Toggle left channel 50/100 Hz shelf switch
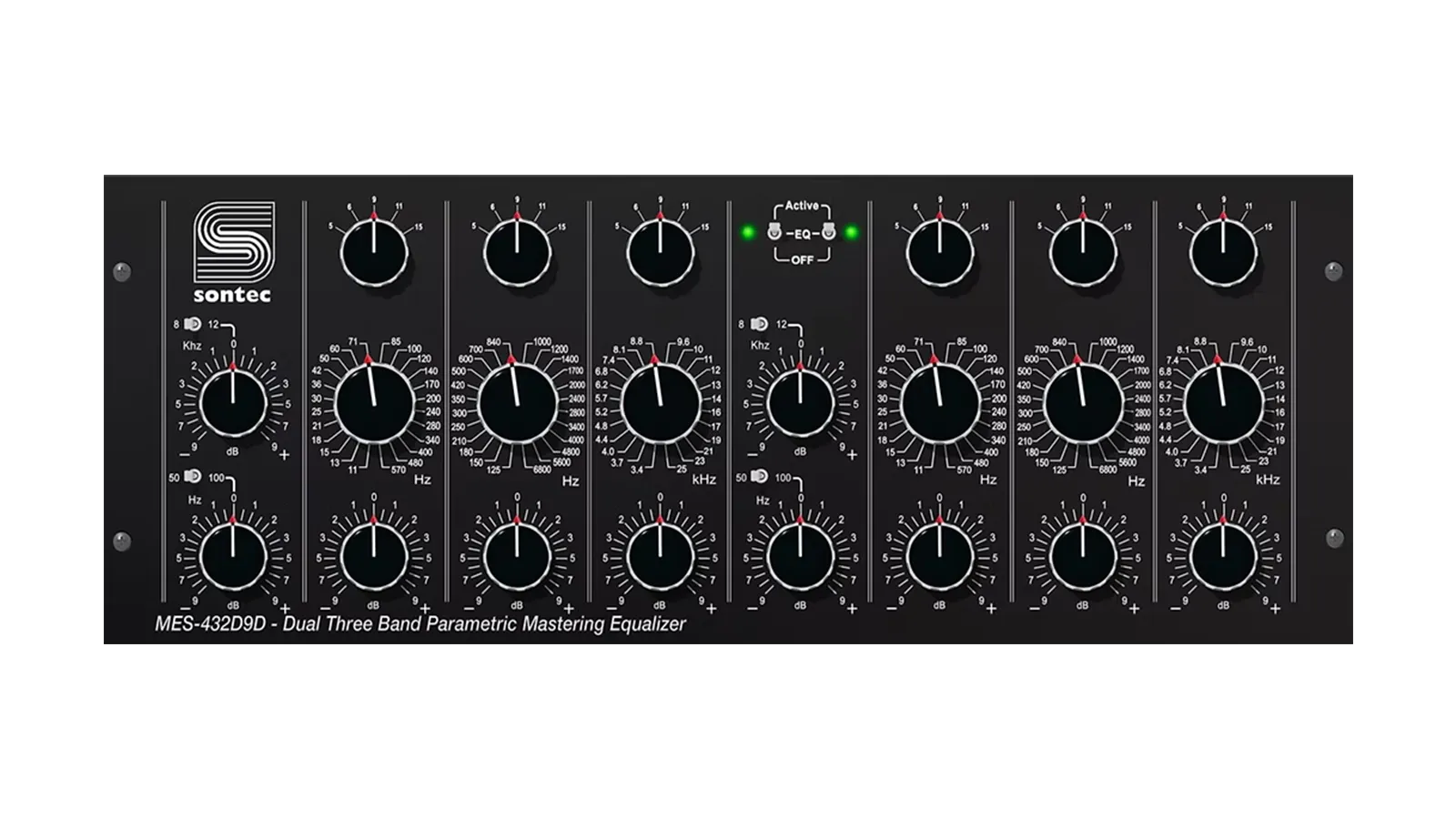Viewport: 1456px width, 819px height. (x=192, y=477)
